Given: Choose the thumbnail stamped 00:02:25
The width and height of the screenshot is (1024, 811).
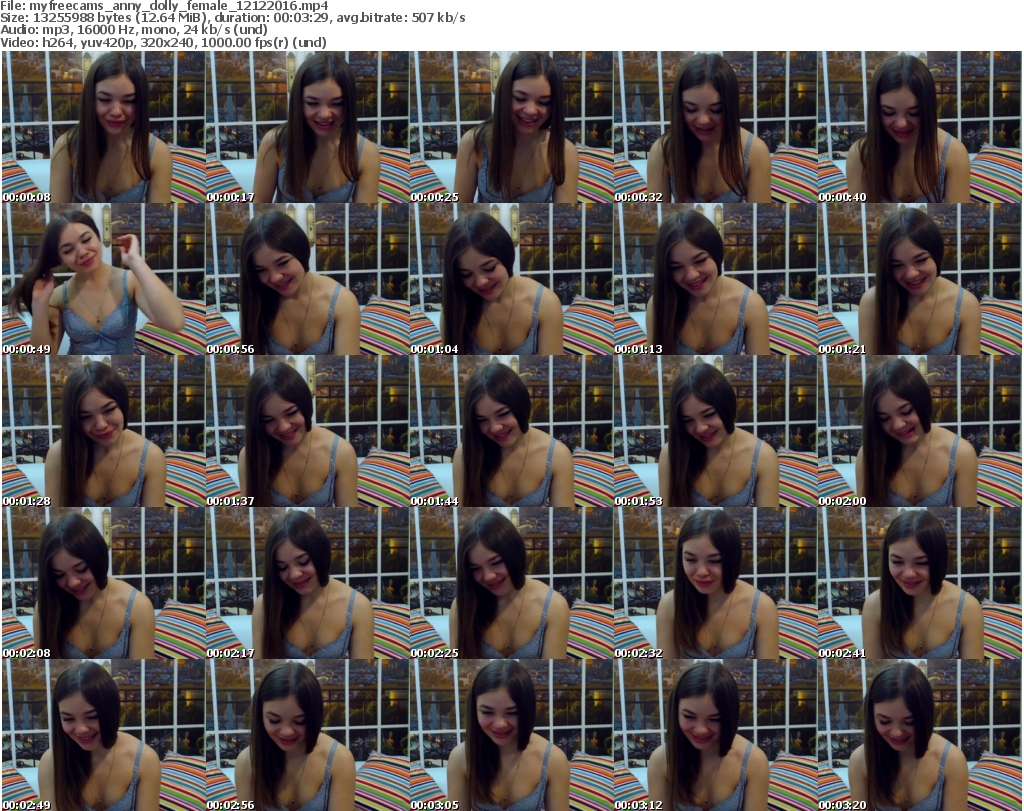Looking at the screenshot, I should coord(511,583).
